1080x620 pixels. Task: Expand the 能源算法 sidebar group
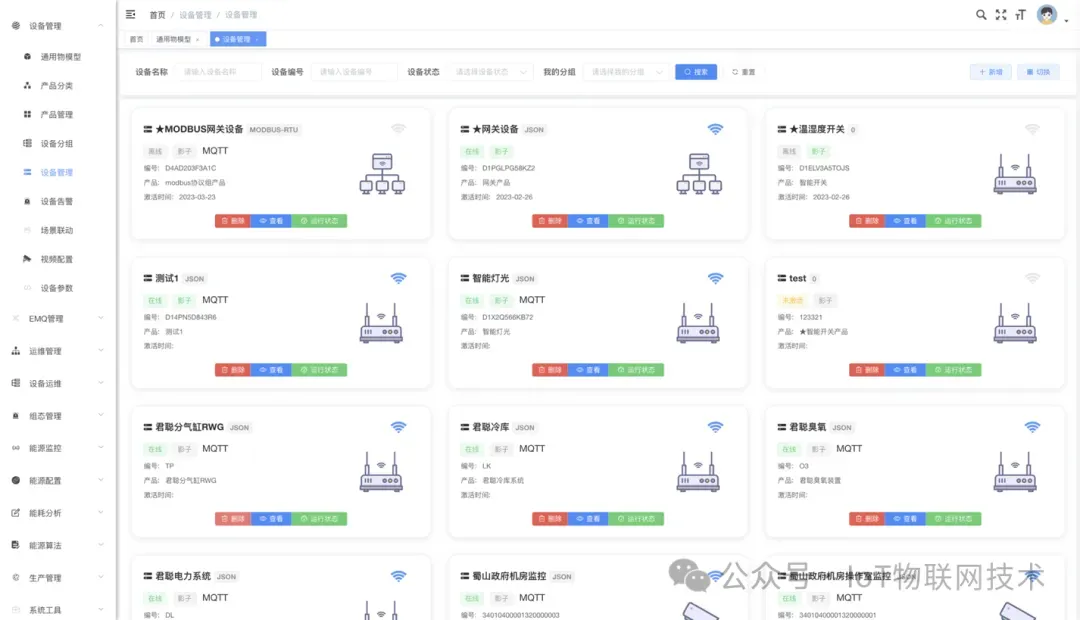pyautogui.click(x=58, y=545)
